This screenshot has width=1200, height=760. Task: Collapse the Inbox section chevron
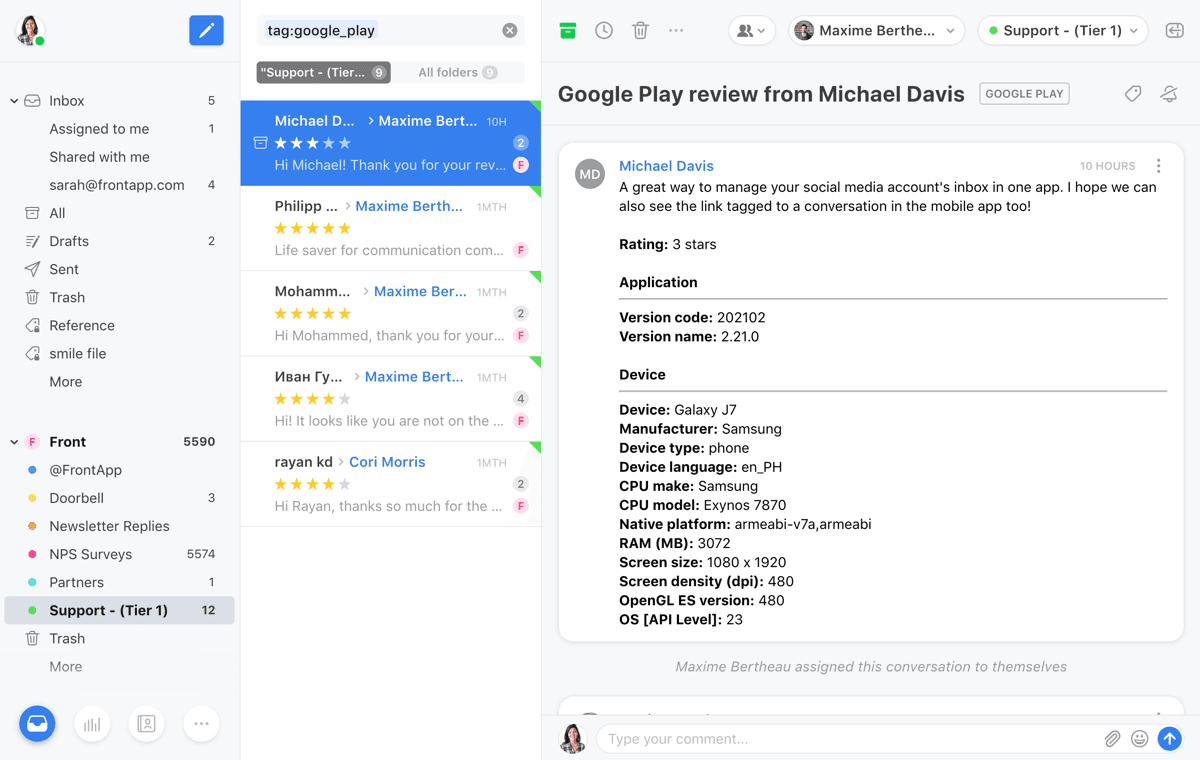(x=14, y=101)
